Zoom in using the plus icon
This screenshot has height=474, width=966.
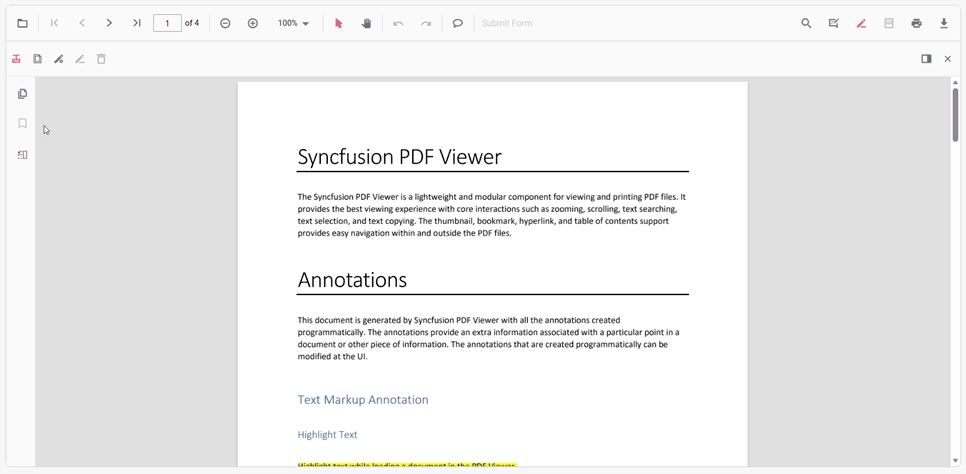[253, 23]
